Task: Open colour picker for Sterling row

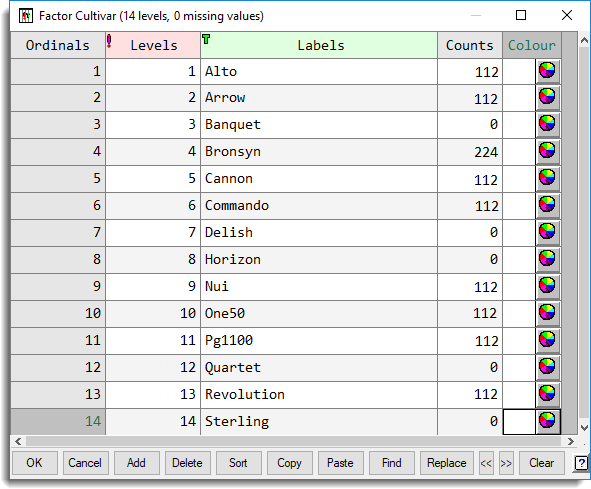Action: pyautogui.click(x=548, y=421)
